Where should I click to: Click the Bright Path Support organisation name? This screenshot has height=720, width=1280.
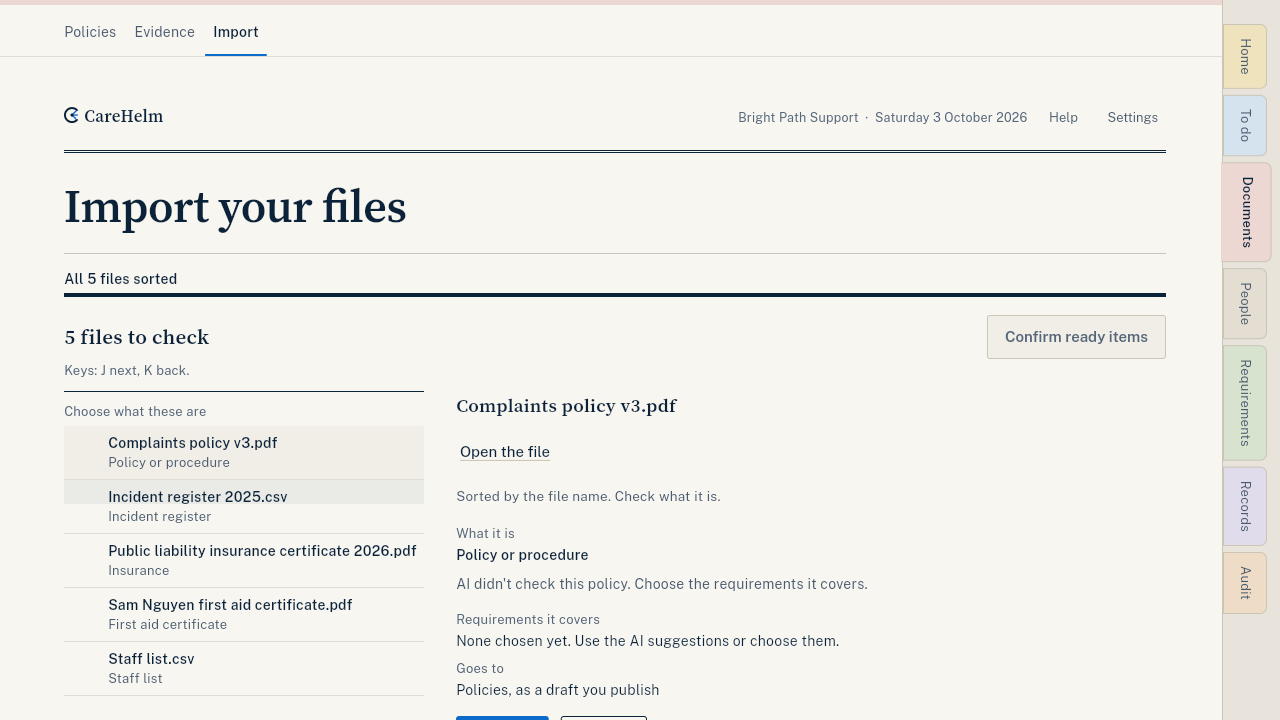pyautogui.click(x=798, y=117)
